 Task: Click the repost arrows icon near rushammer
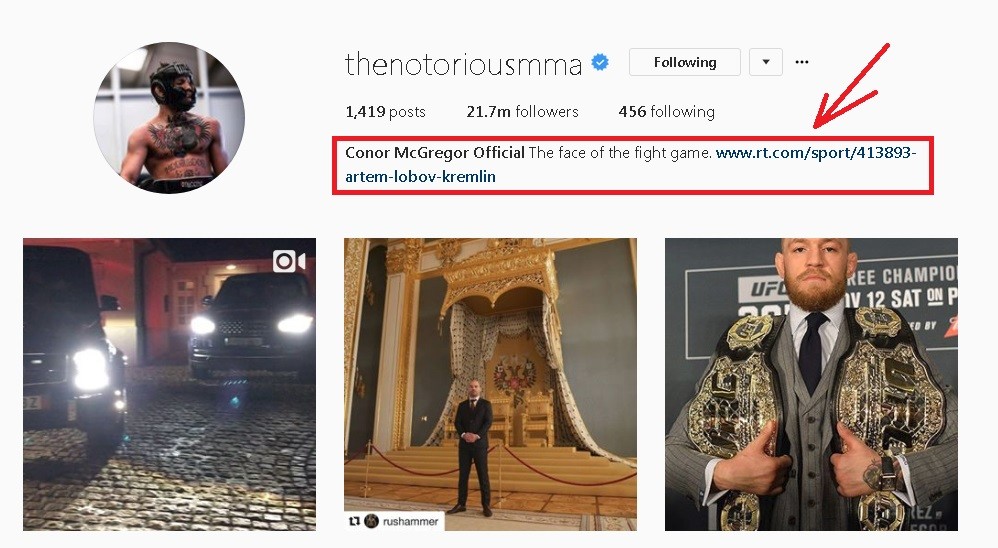click(355, 521)
